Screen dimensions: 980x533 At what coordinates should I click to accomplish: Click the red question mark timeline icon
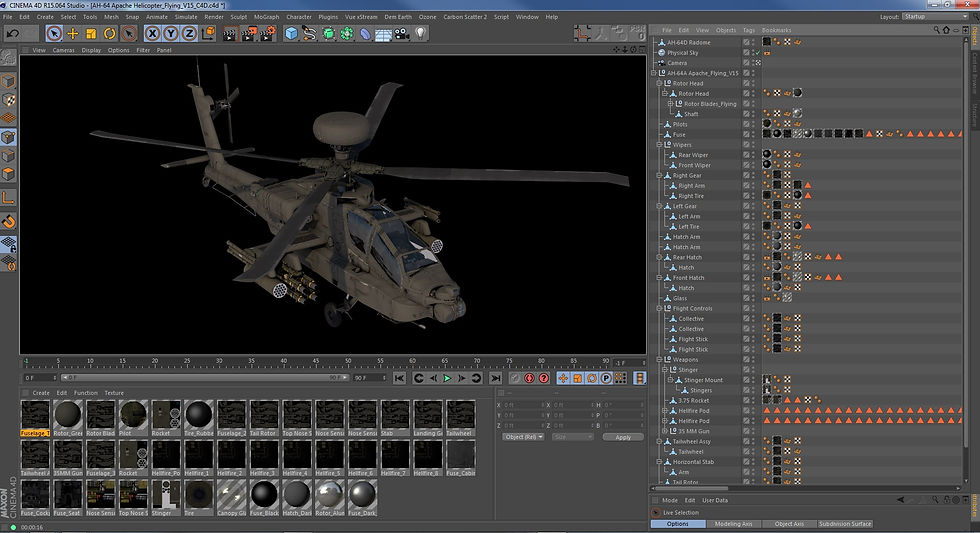[544, 378]
